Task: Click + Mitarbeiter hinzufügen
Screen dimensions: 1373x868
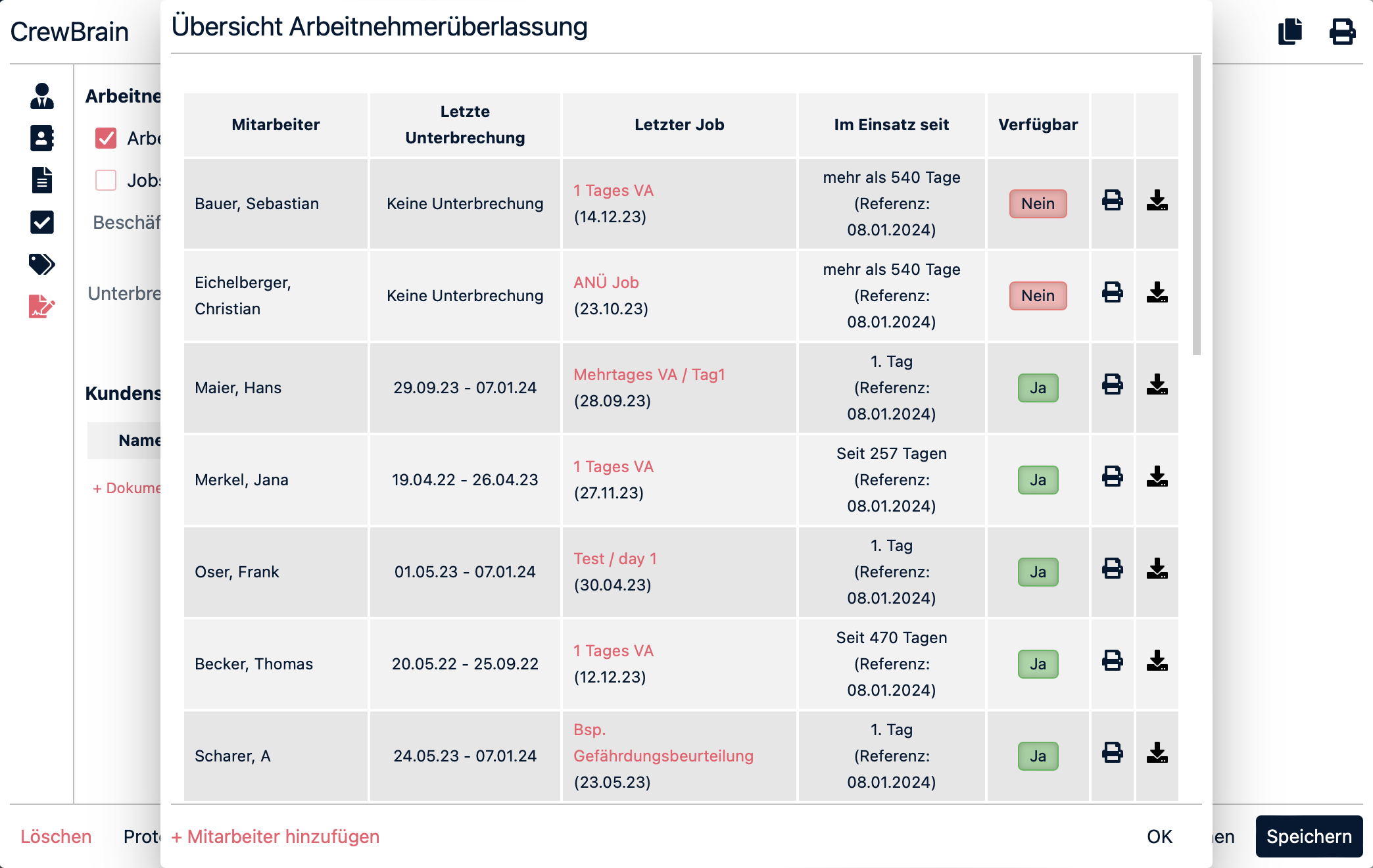Action: click(276, 836)
